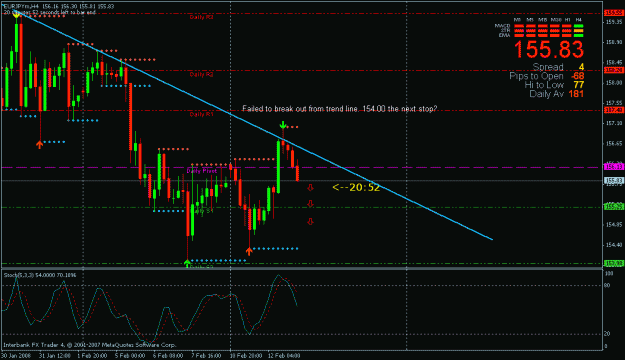Click the H1 MACD red signal bar
Screen dimensions: 625x360
pyautogui.click(x=567, y=26)
